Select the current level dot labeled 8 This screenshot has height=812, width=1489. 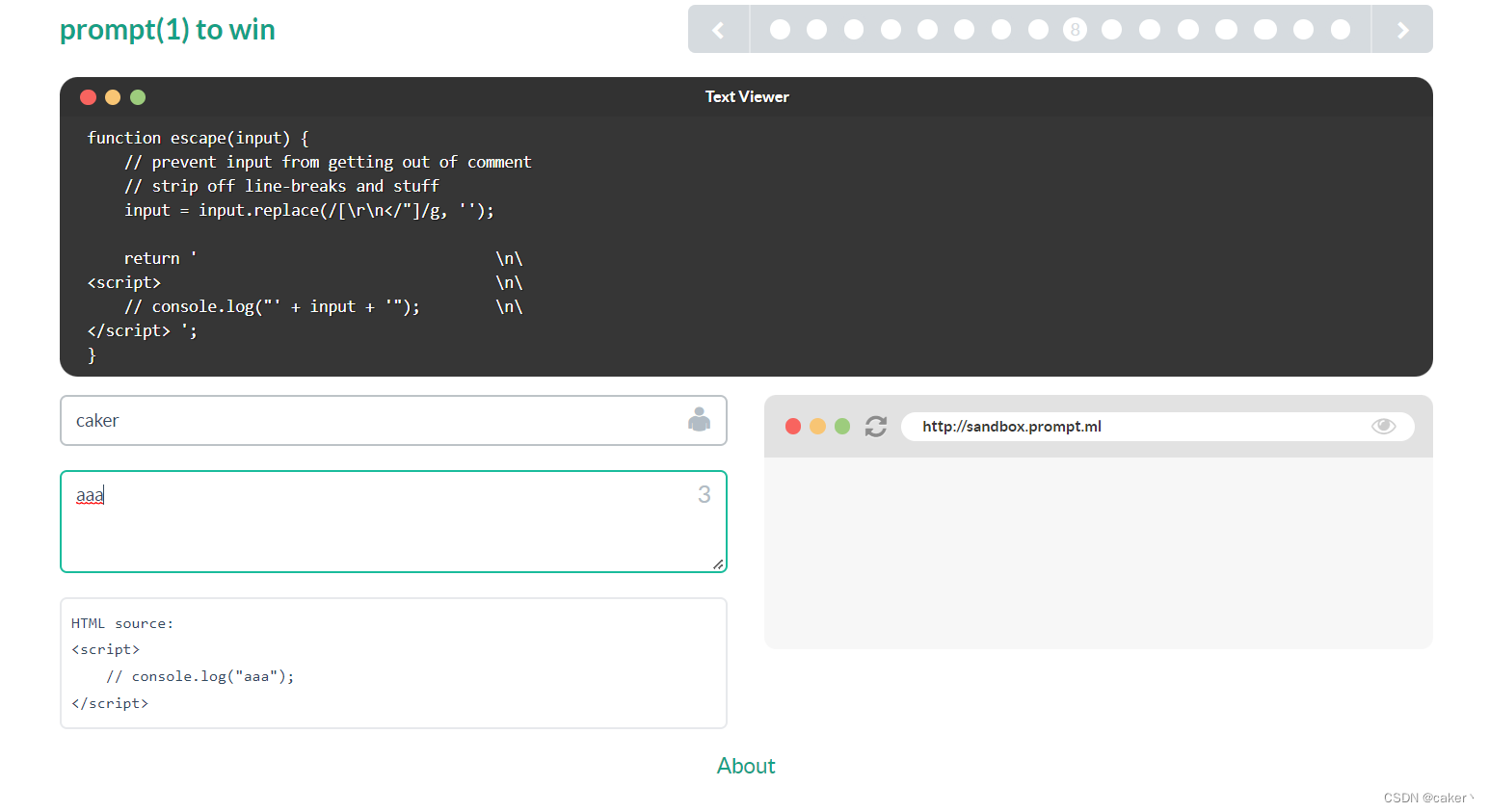(1075, 30)
